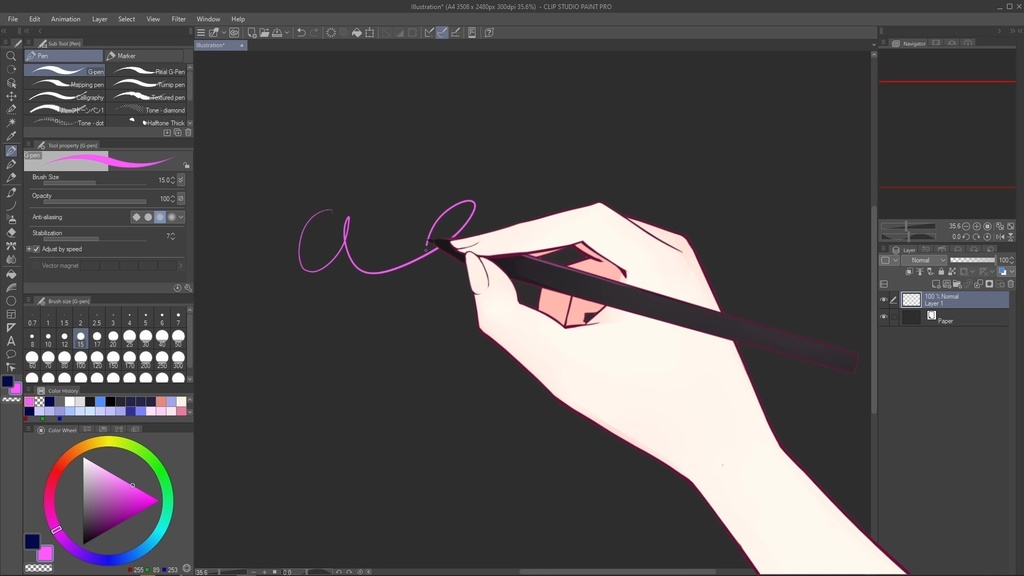Click the delete layer trash icon
The image size is (1024, 576).
click(x=1010, y=284)
